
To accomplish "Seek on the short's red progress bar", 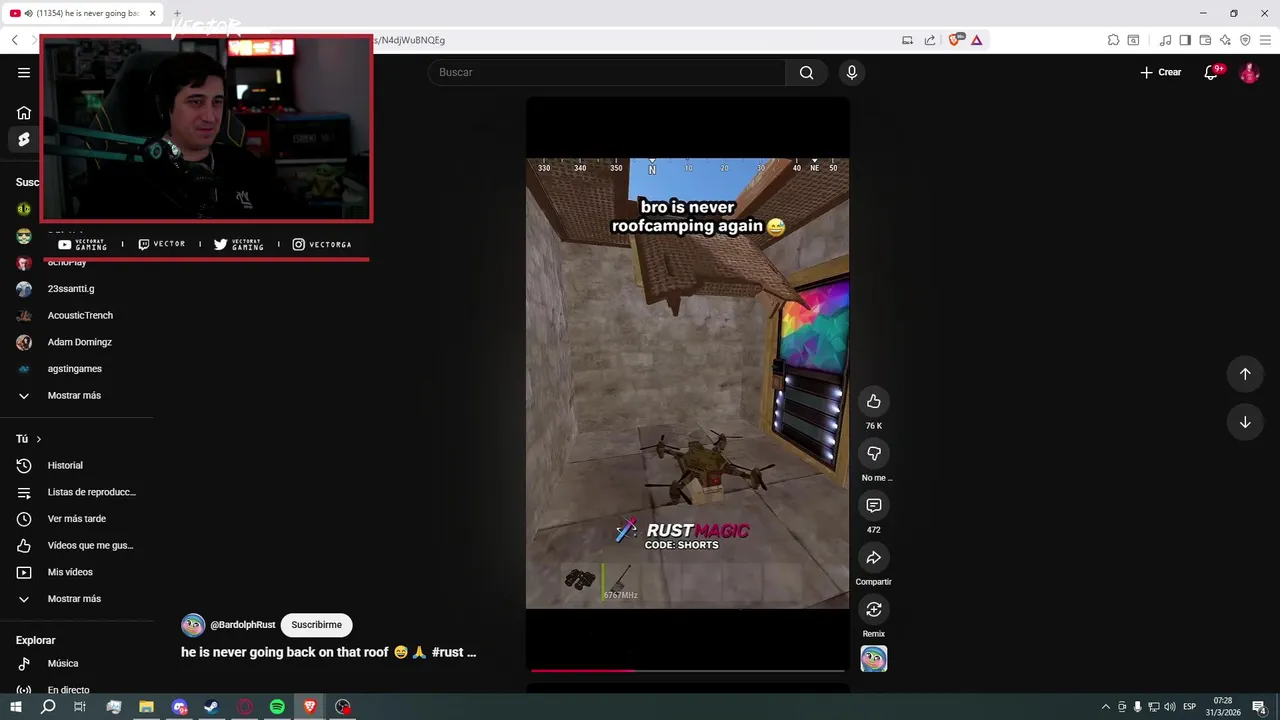I will click(x=688, y=670).
